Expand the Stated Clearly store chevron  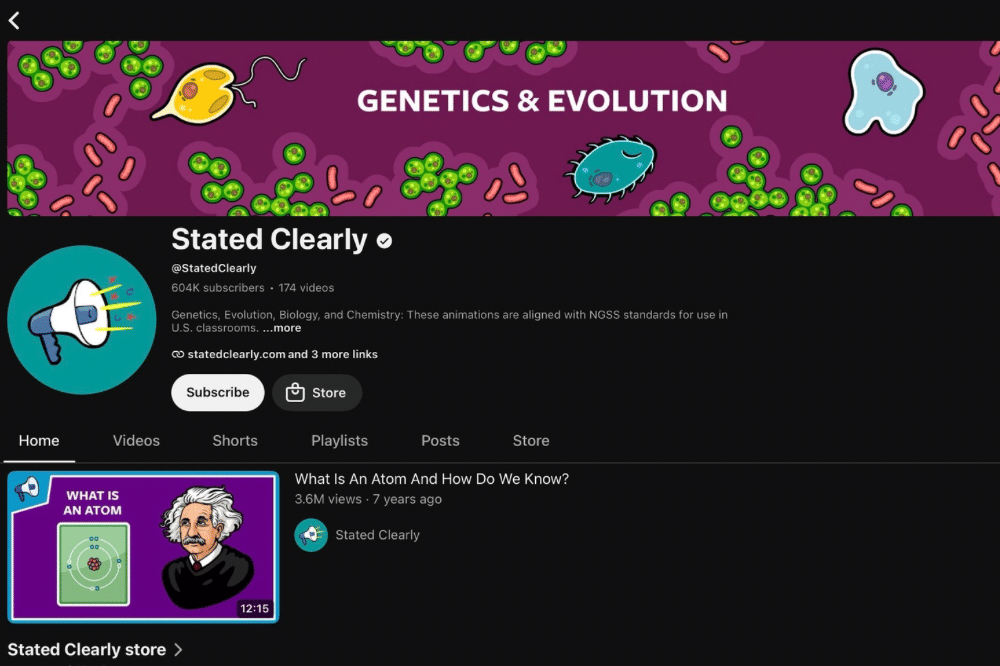[x=179, y=649]
